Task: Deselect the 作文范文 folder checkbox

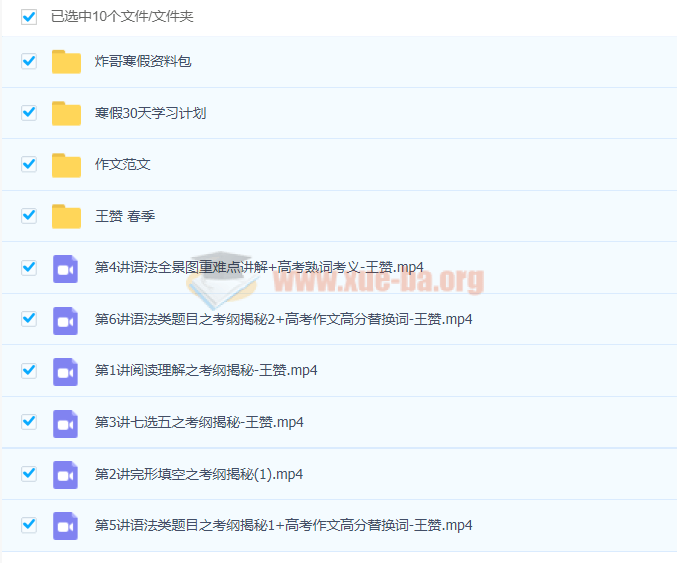Action: click(x=29, y=164)
